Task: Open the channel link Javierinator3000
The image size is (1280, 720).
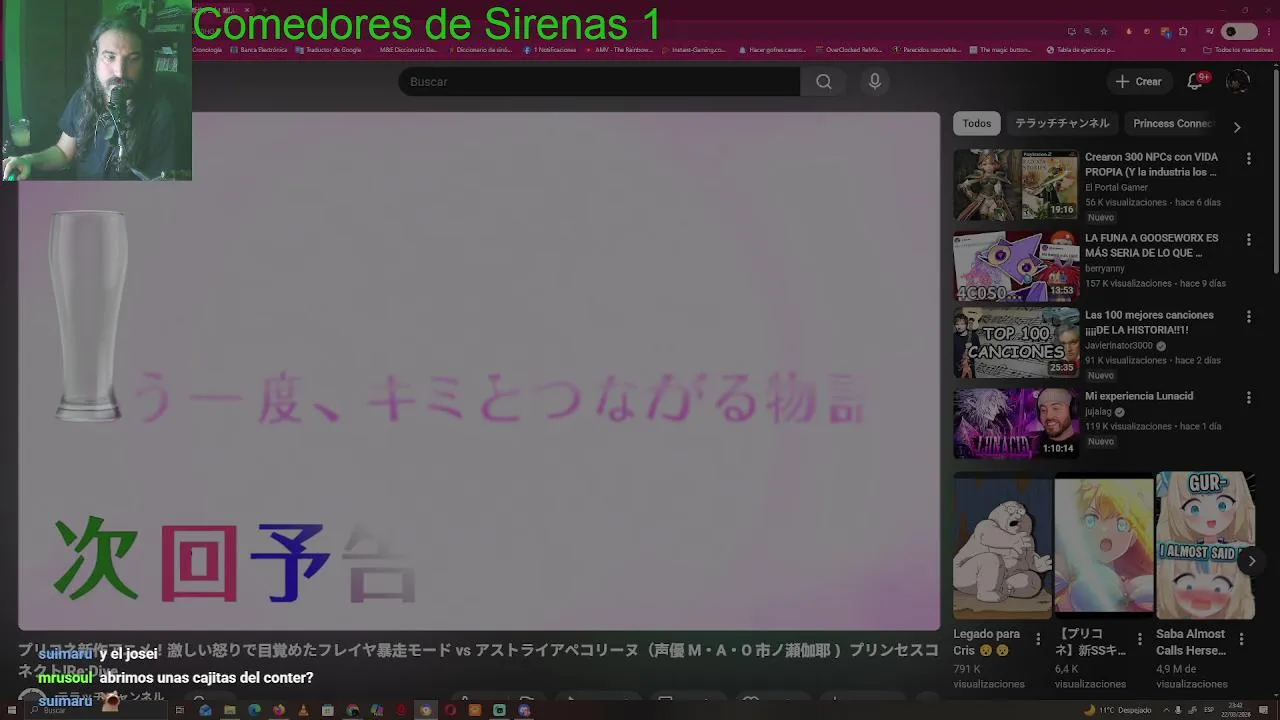Action: [x=1119, y=345]
